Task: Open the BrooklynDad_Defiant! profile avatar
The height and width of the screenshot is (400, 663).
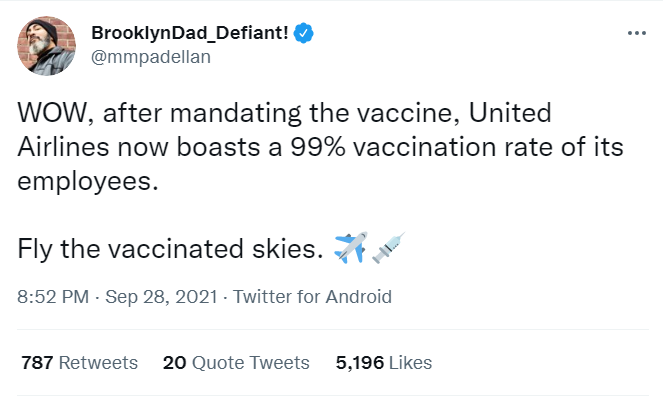Action: tap(47, 44)
